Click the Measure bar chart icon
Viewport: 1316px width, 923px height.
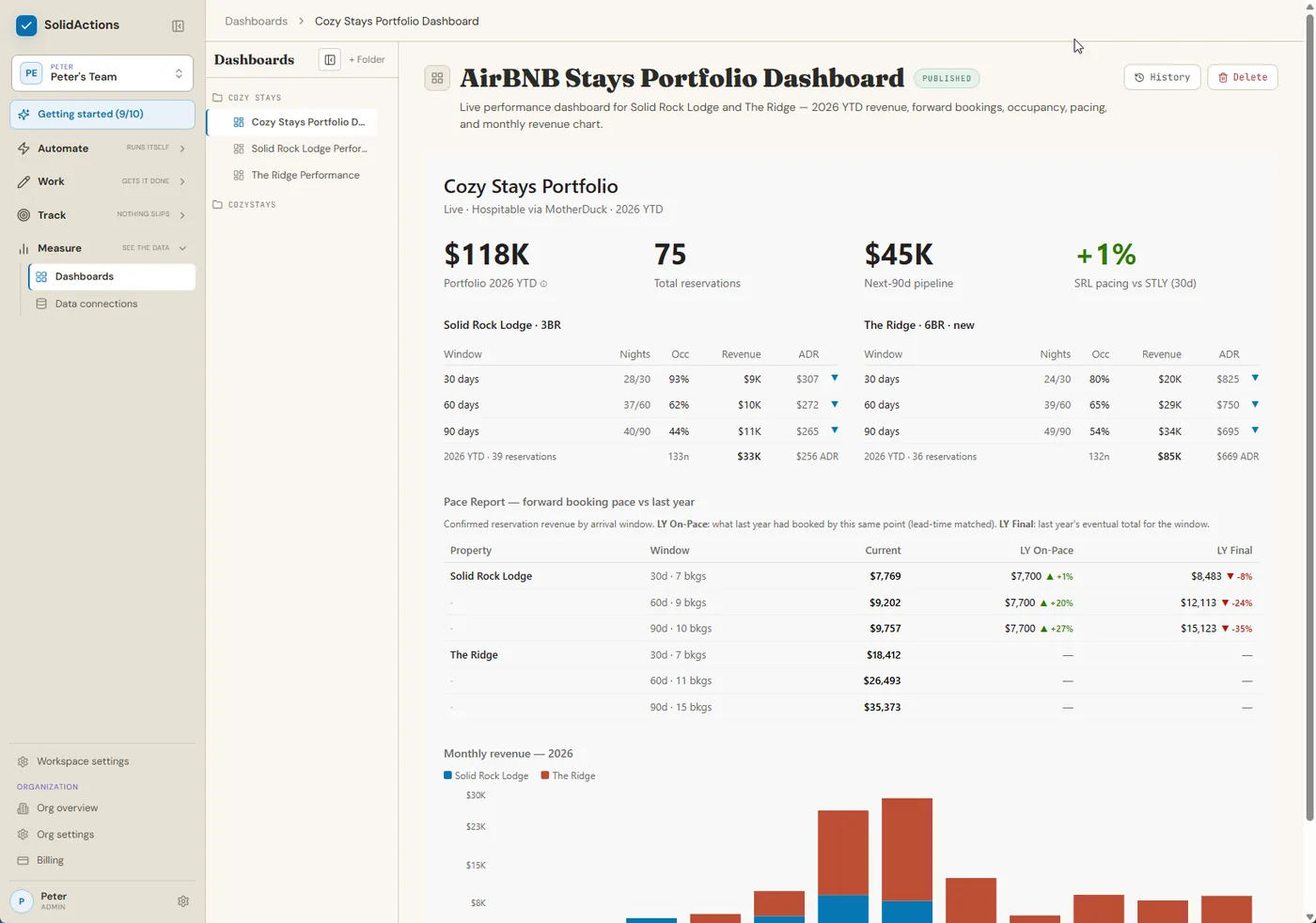pos(23,248)
